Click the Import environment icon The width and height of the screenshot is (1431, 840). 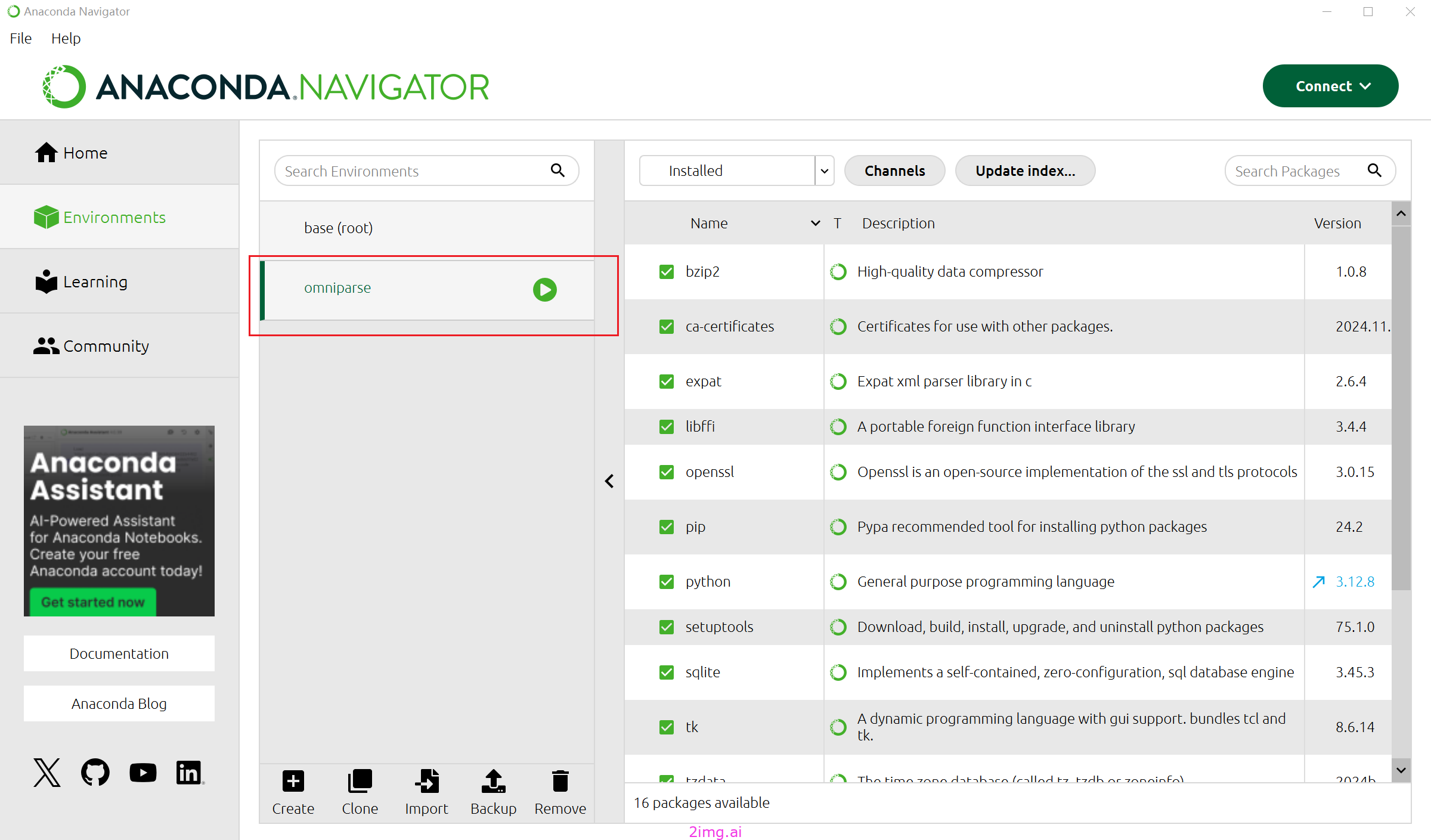tap(427, 780)
